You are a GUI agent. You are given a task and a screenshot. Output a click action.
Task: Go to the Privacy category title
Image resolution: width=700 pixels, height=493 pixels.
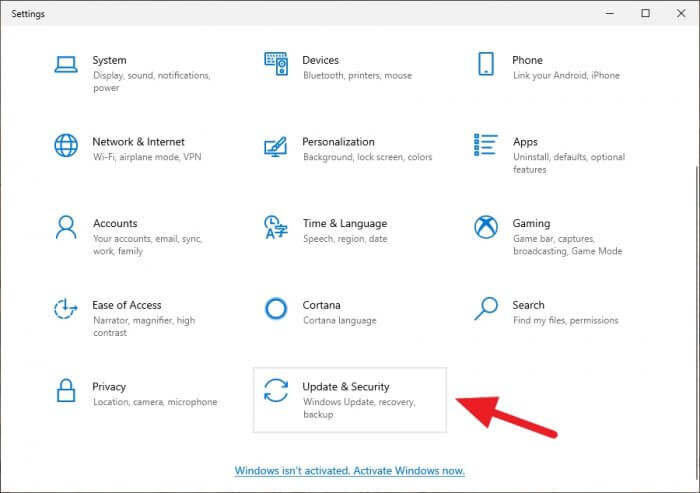(109, 387)
